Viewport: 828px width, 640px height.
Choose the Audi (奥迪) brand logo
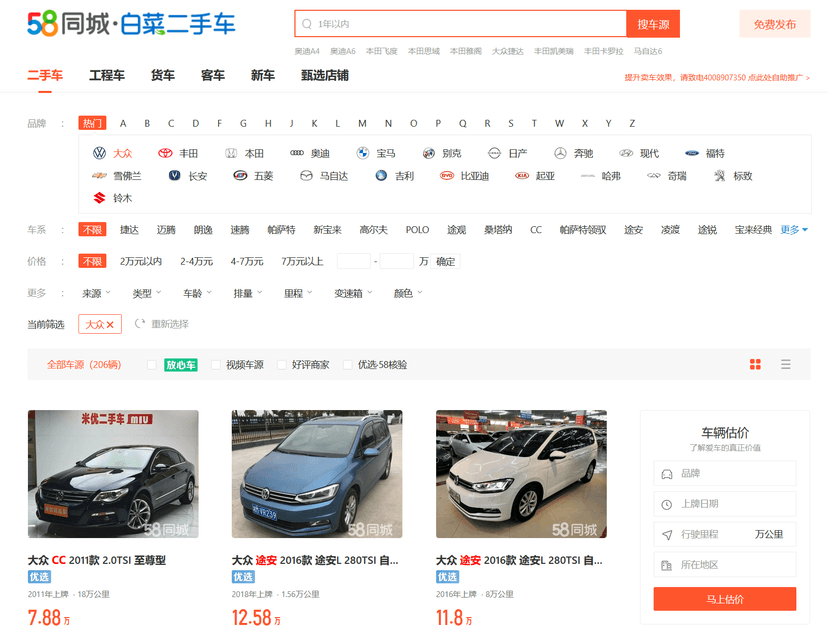(297, 153)
